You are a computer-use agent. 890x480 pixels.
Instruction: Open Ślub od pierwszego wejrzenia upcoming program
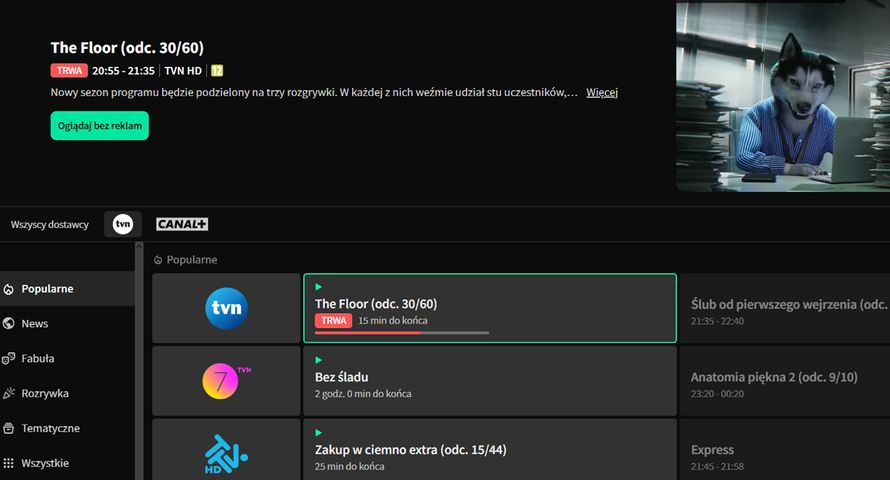point(785,308)
